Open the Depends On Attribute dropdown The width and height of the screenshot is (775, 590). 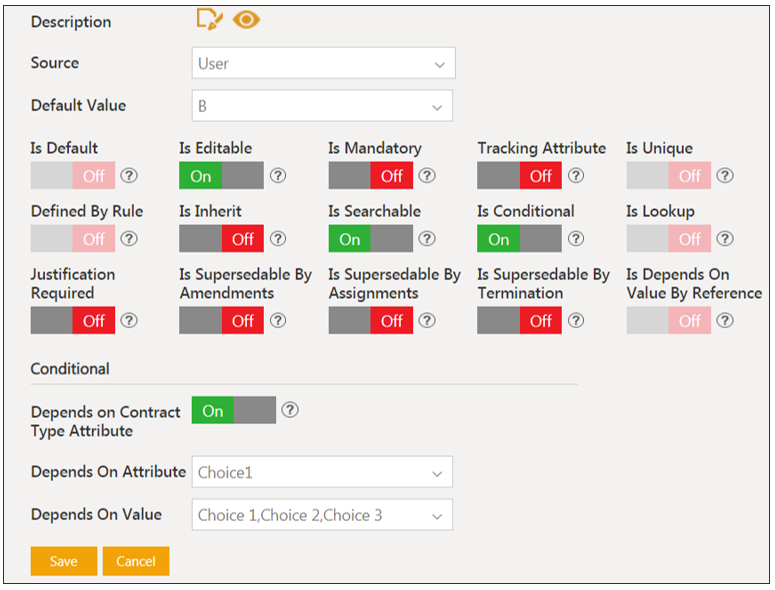(322, 472)
